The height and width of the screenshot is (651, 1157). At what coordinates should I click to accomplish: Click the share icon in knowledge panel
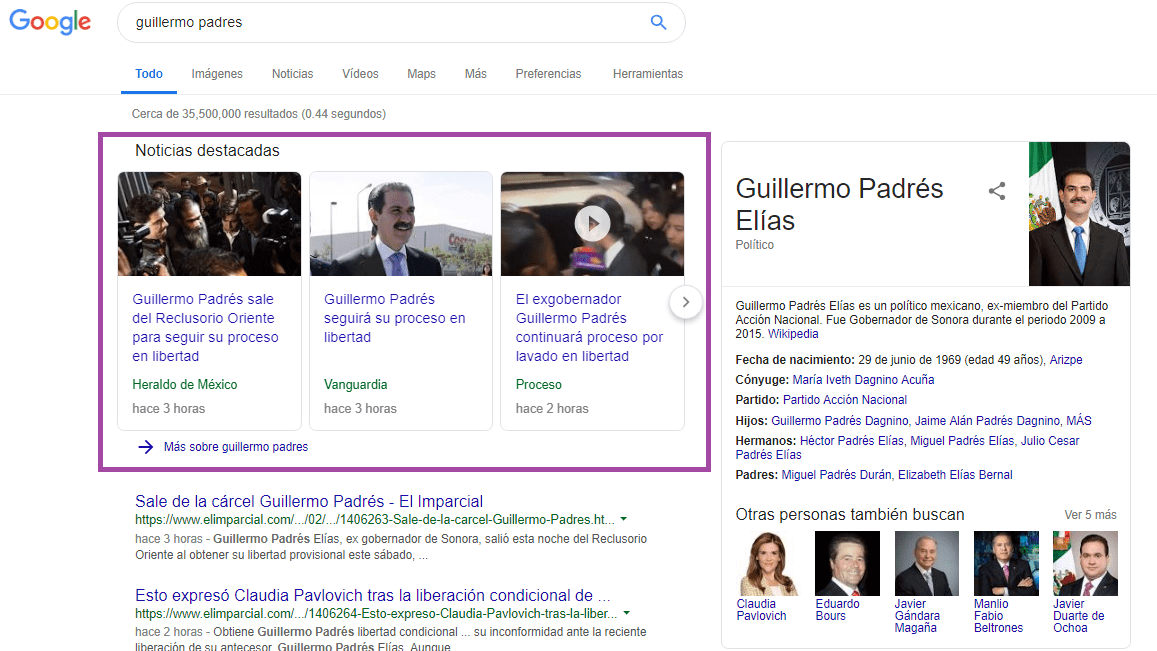tap(996, 191)
